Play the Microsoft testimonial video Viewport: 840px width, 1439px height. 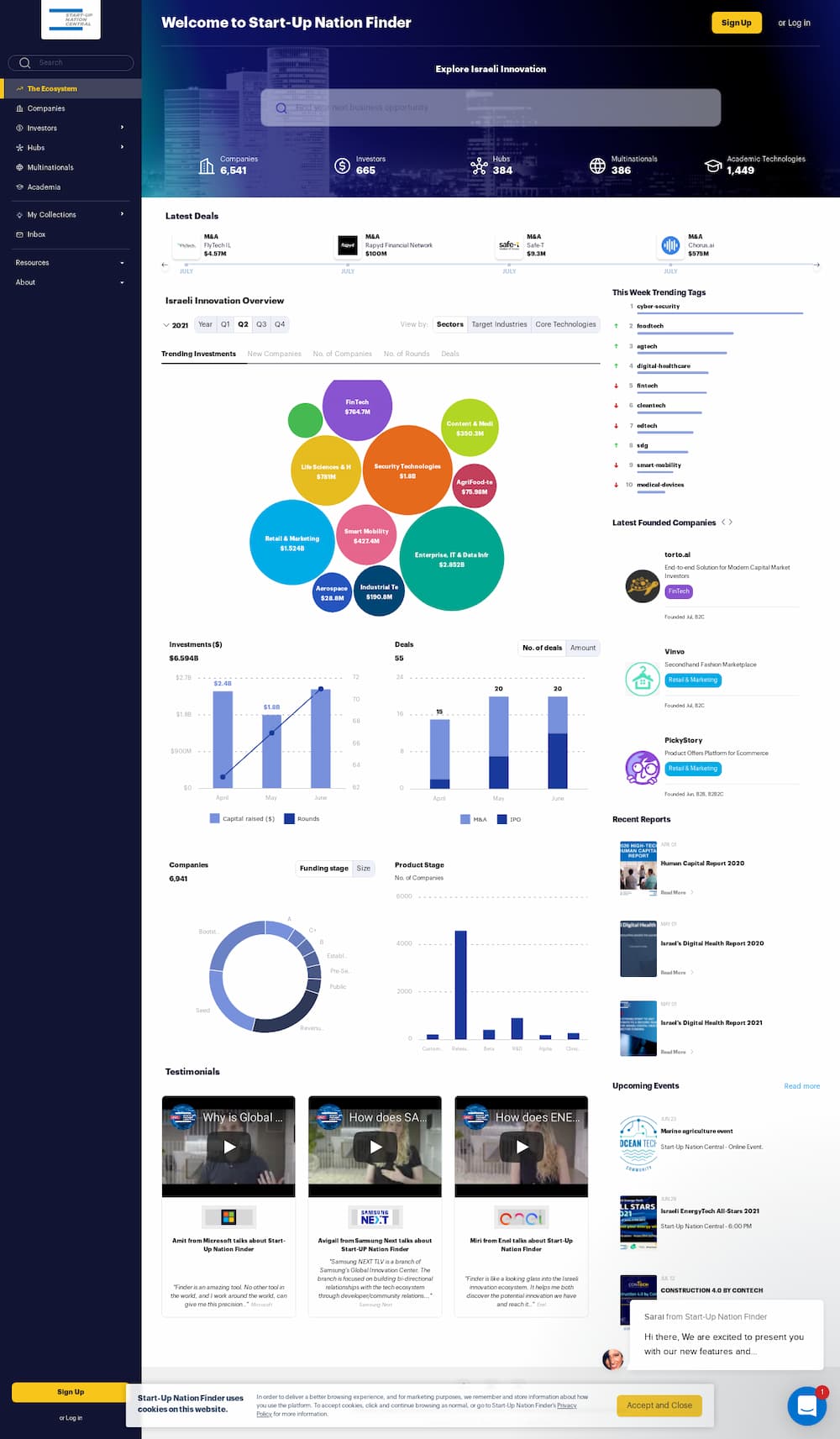228,1146
